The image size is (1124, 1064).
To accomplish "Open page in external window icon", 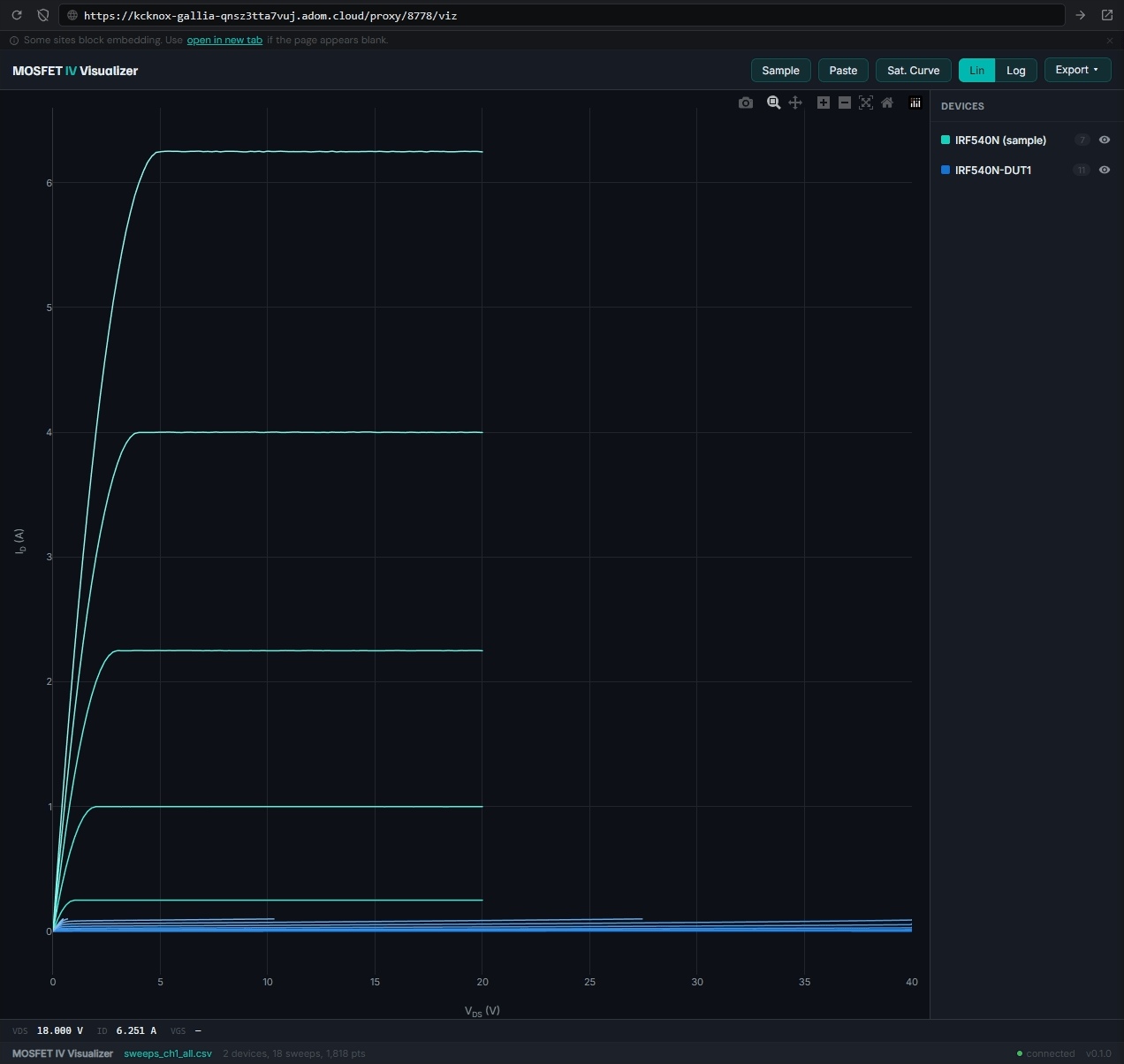I will (x=1106, y=15).
